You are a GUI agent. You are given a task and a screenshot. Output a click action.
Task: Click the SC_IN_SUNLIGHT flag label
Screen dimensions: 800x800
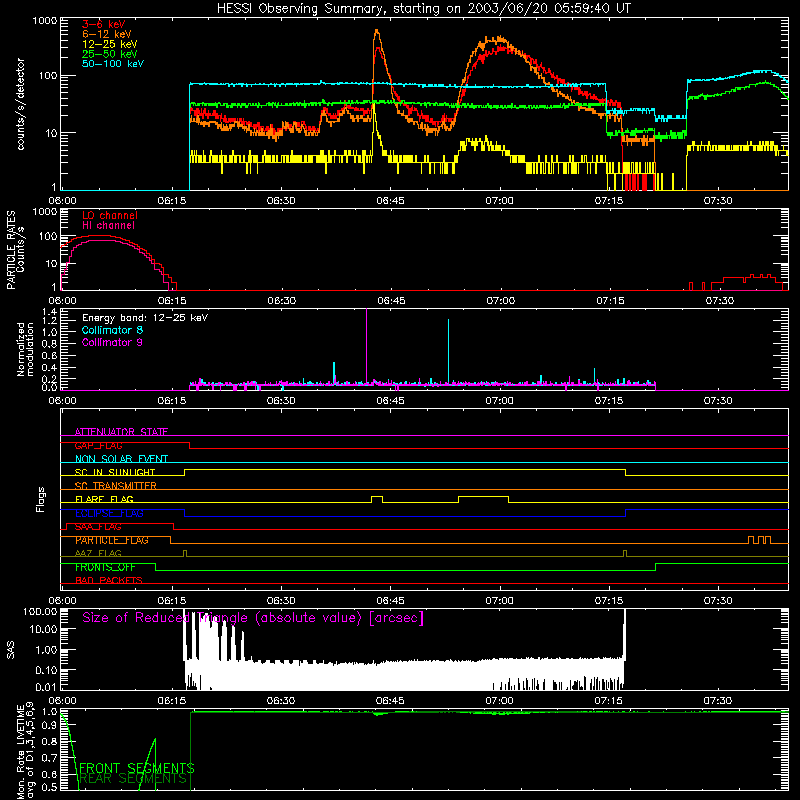click(x=115, y=472)
